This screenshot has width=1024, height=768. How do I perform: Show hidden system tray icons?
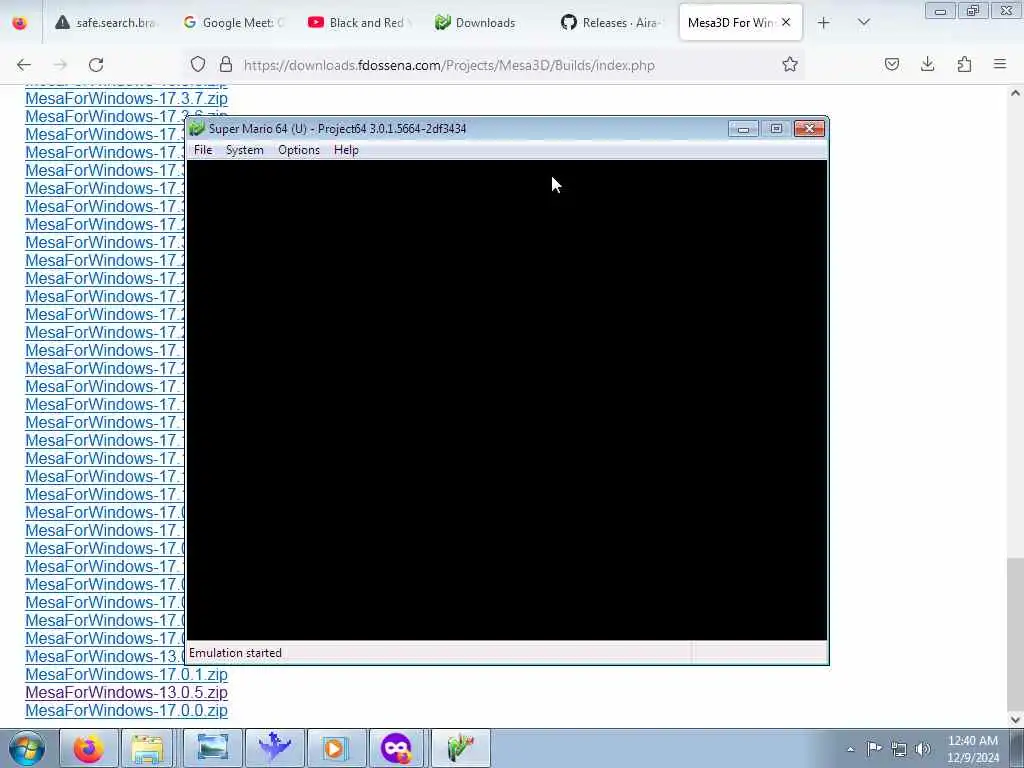tap(850, 749)
